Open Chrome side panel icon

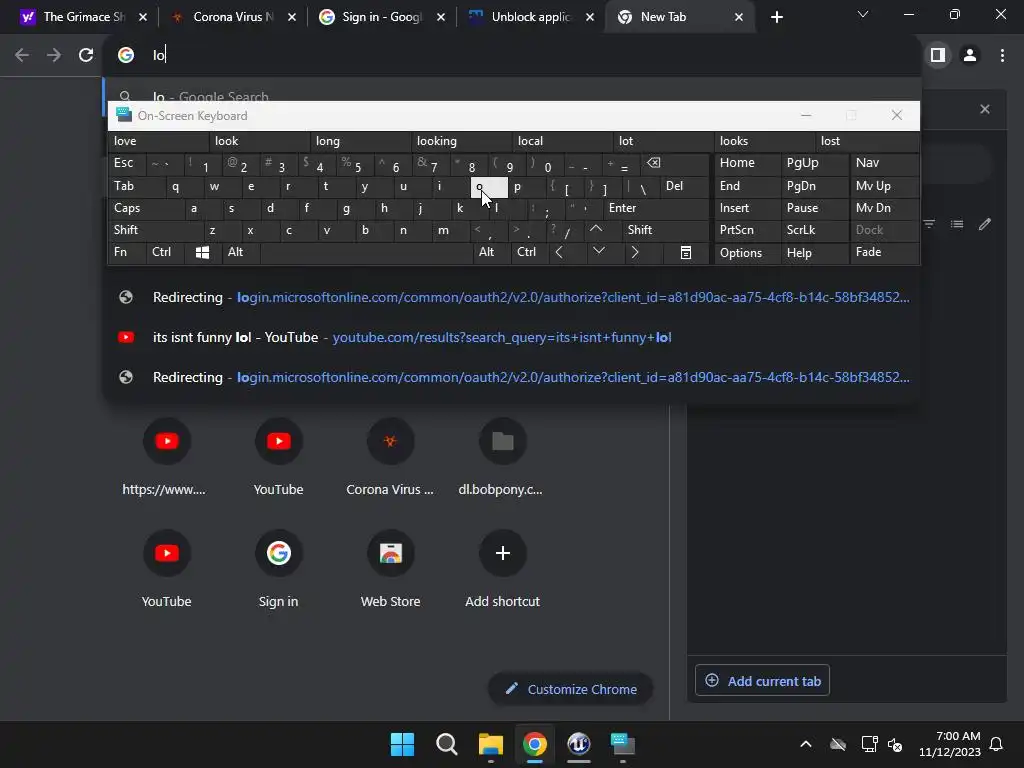[937, 56]
